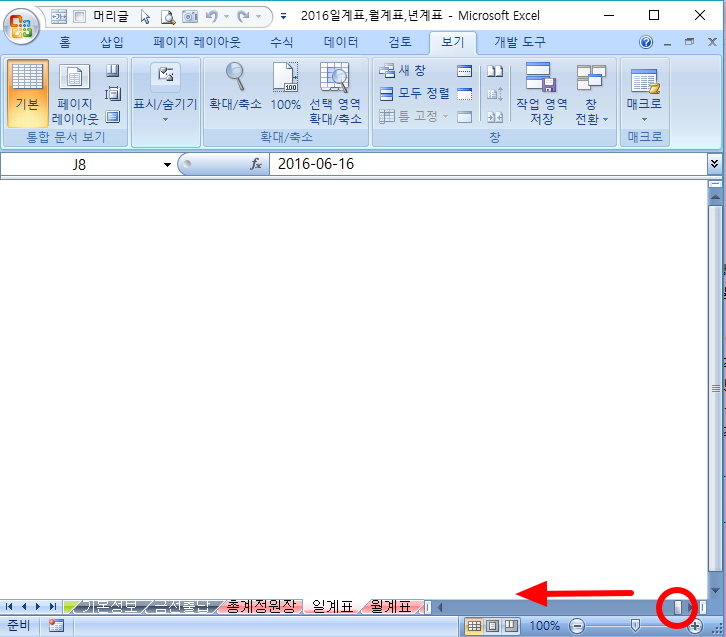The width and height of the screenshot is (726, 637).
Task: Switch to Normal (기본) workbook view
Action: (27, 93)
